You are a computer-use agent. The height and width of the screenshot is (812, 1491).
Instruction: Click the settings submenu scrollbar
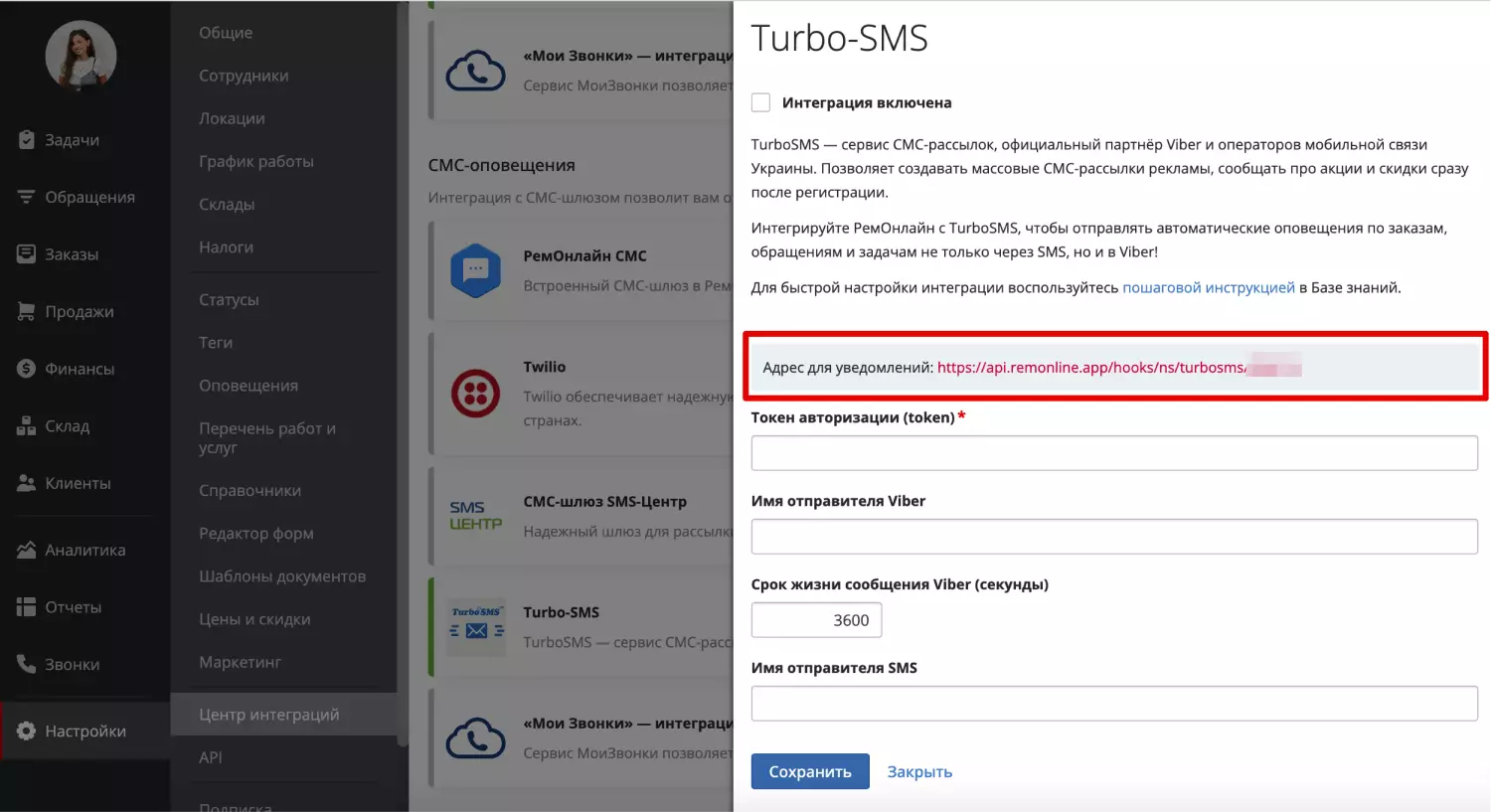[403, 373]
